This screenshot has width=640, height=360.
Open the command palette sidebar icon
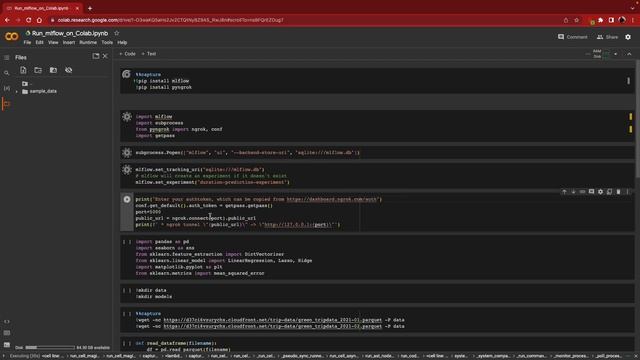pos(7,333)
